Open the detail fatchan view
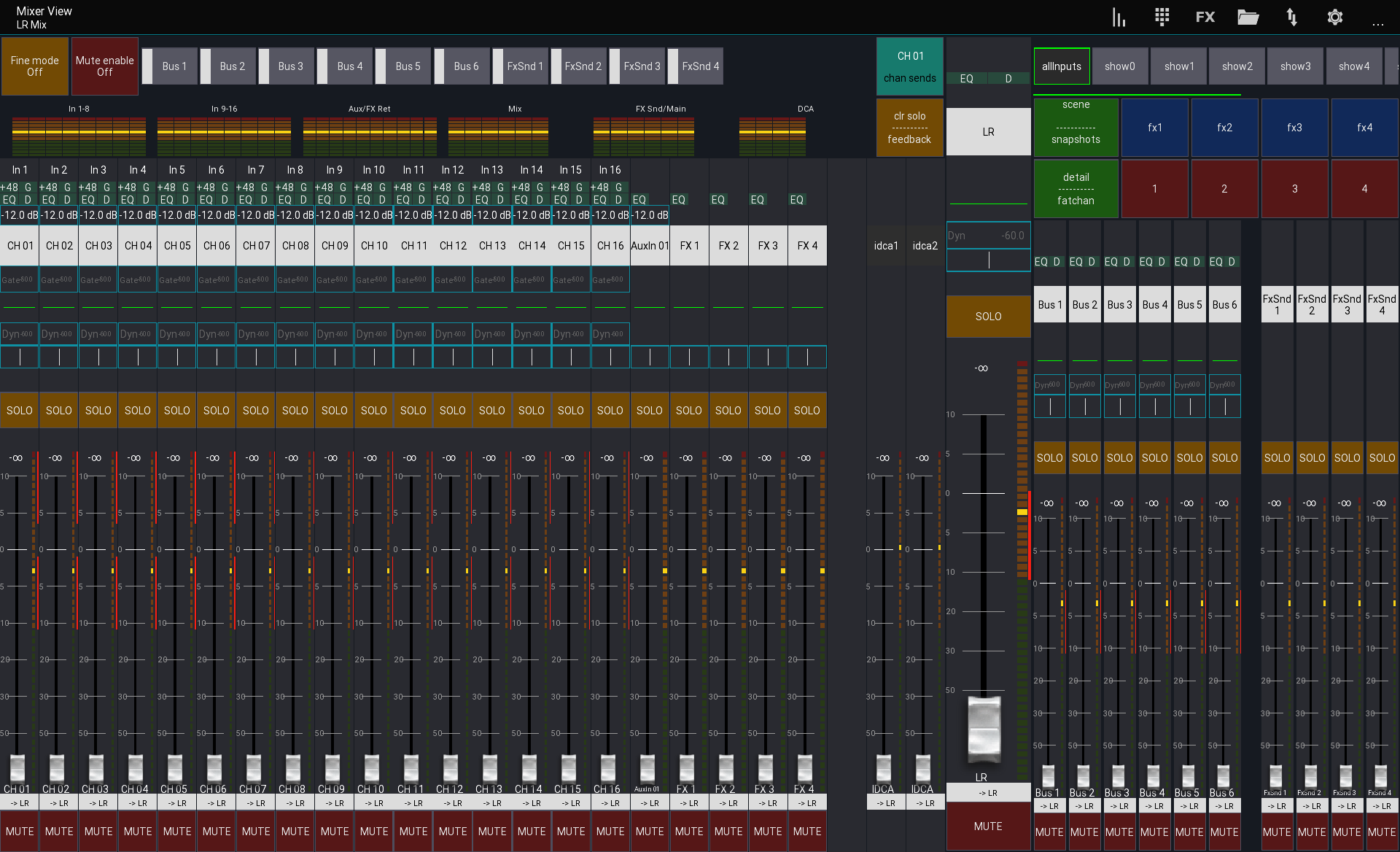 coord(1076,188)
